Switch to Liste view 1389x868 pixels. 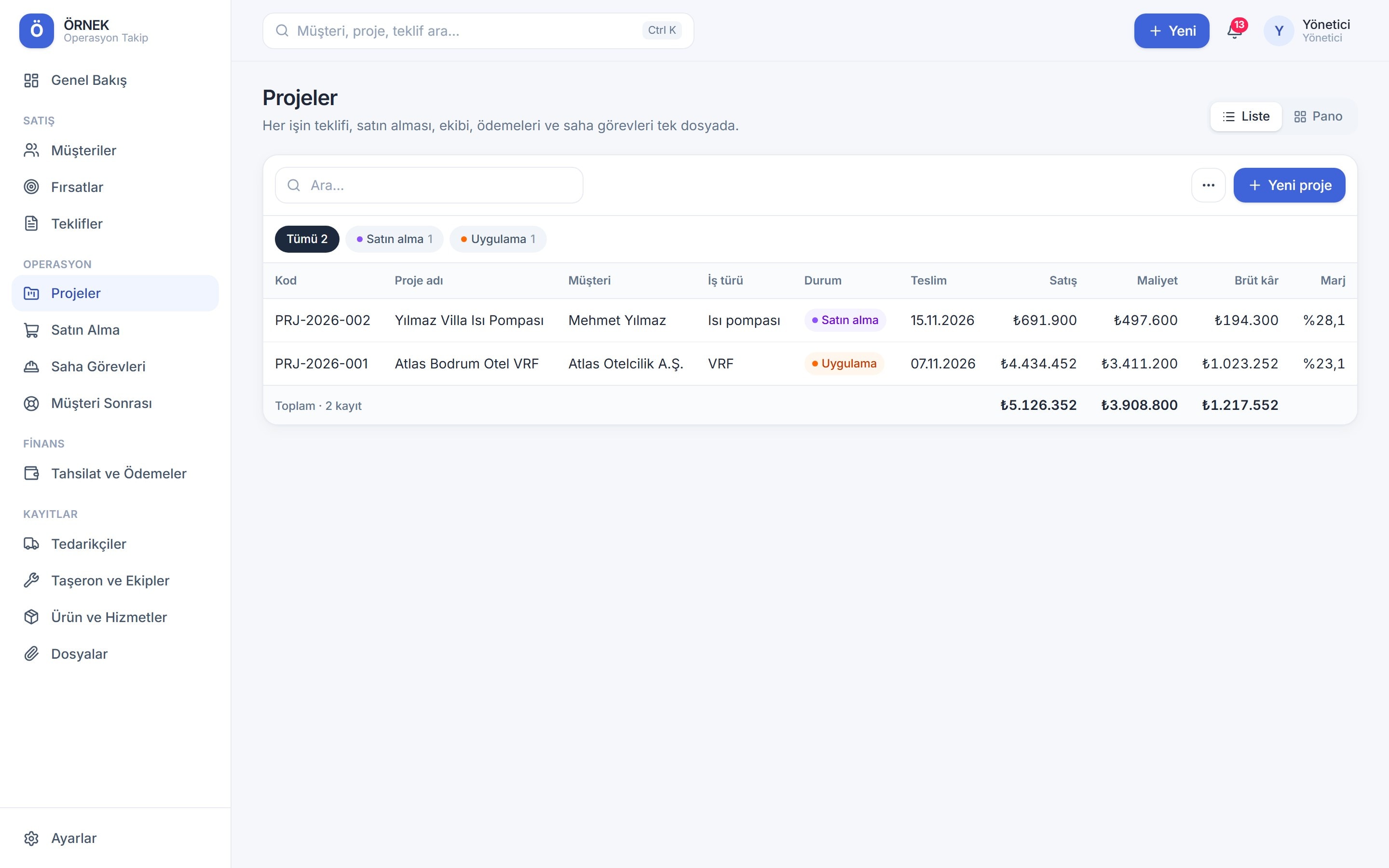pos(1245,117)
